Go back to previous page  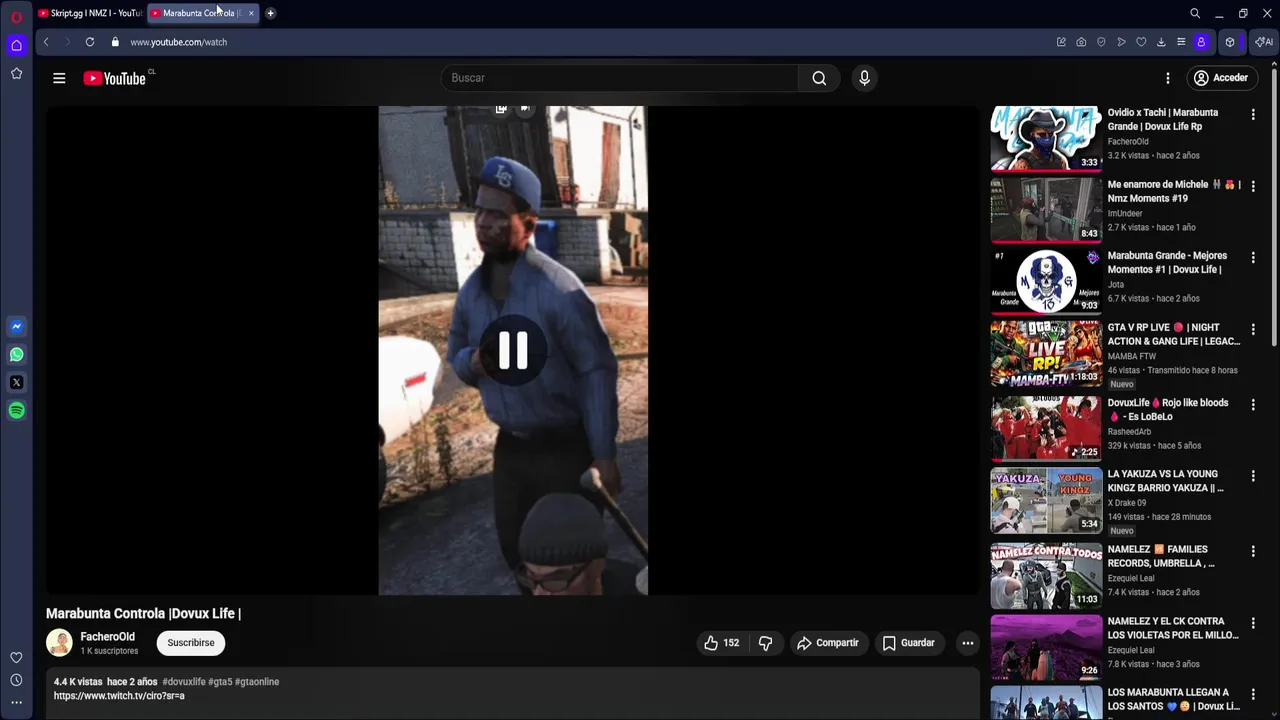click(46, 42)
